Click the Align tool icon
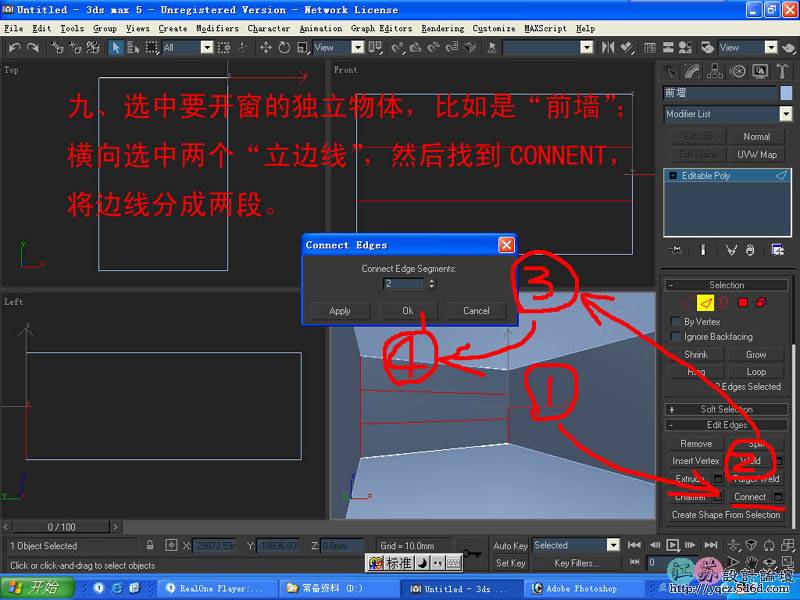 pyautogui.click(x=626, y=48)
